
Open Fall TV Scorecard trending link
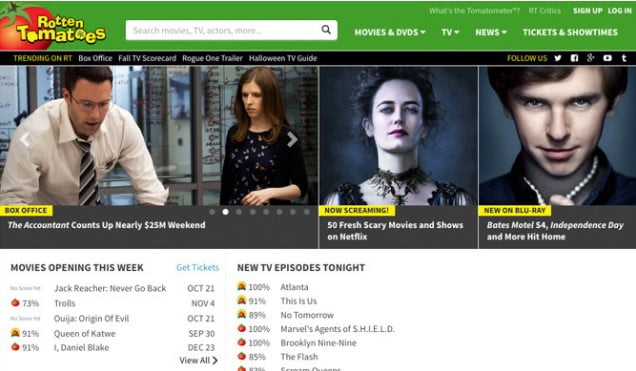click(x=147, y=58)
